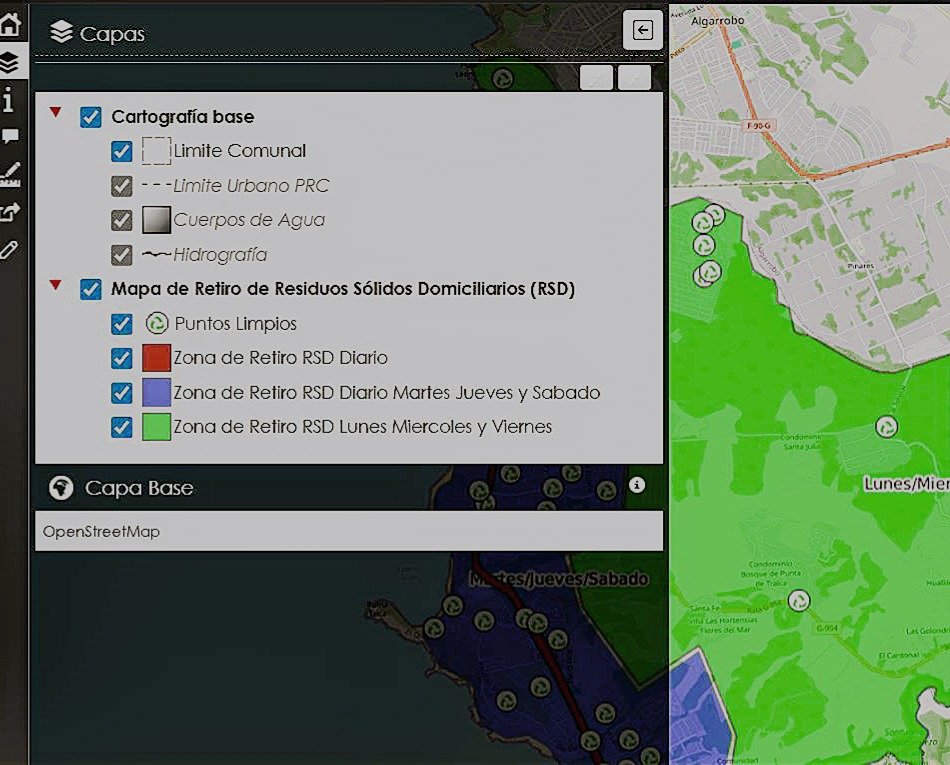
Task: Toggle Cuerpos de Agua layer visibility
Action: coord(122,220)
